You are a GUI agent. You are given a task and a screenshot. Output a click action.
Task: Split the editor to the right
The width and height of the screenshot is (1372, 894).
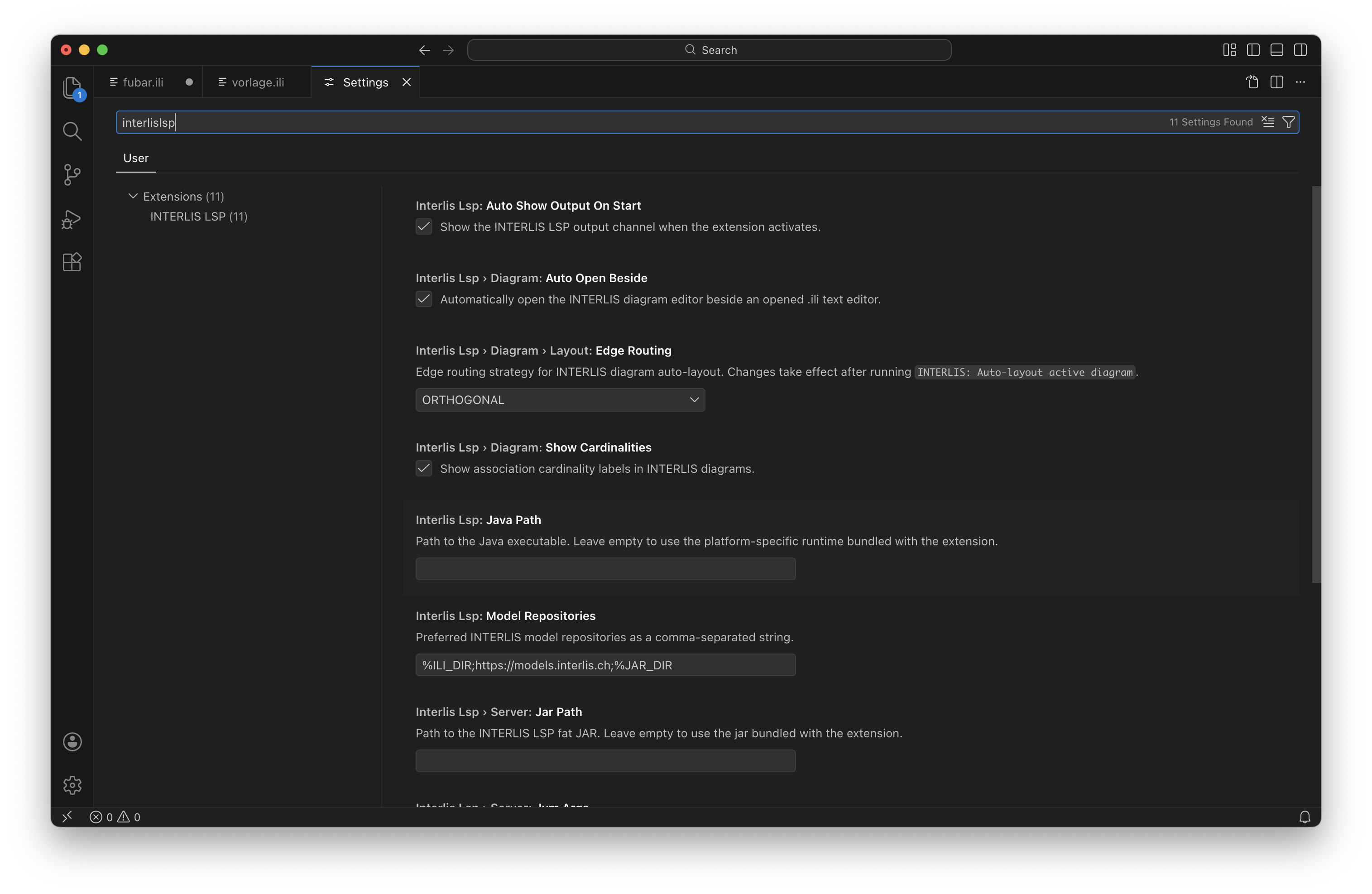1276,82
